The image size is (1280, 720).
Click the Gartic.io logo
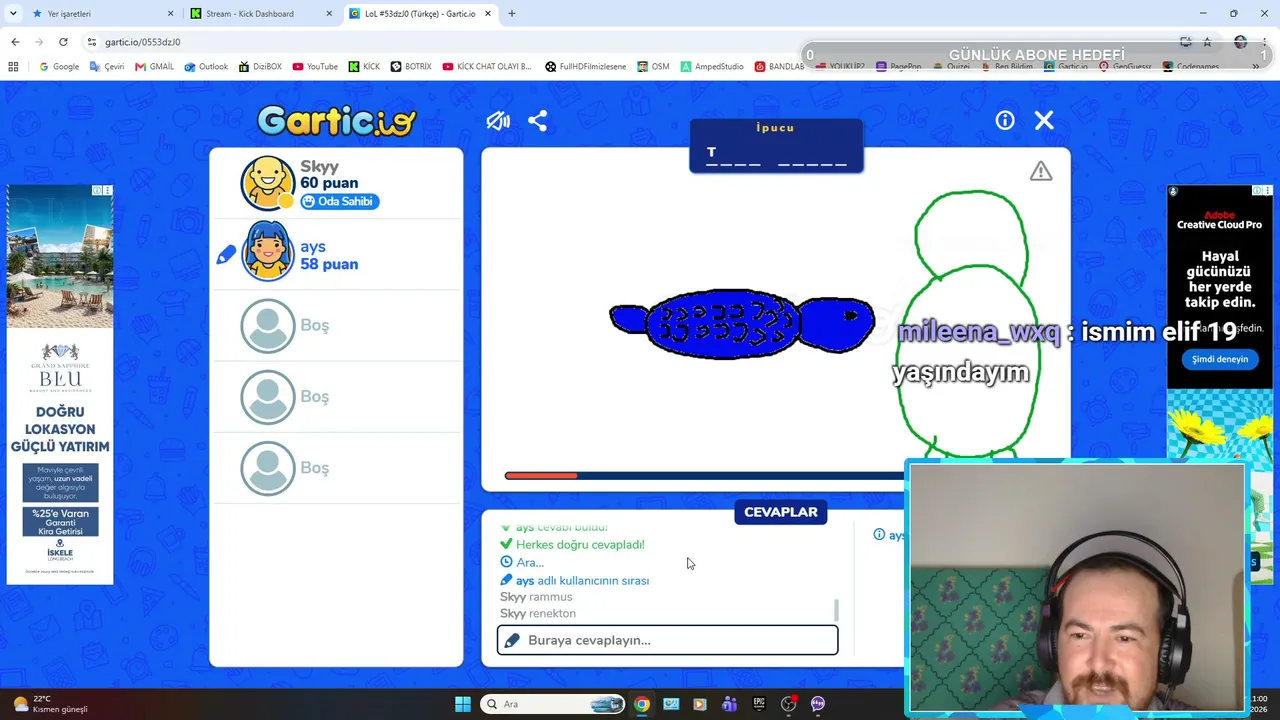(x=336, y=121)
